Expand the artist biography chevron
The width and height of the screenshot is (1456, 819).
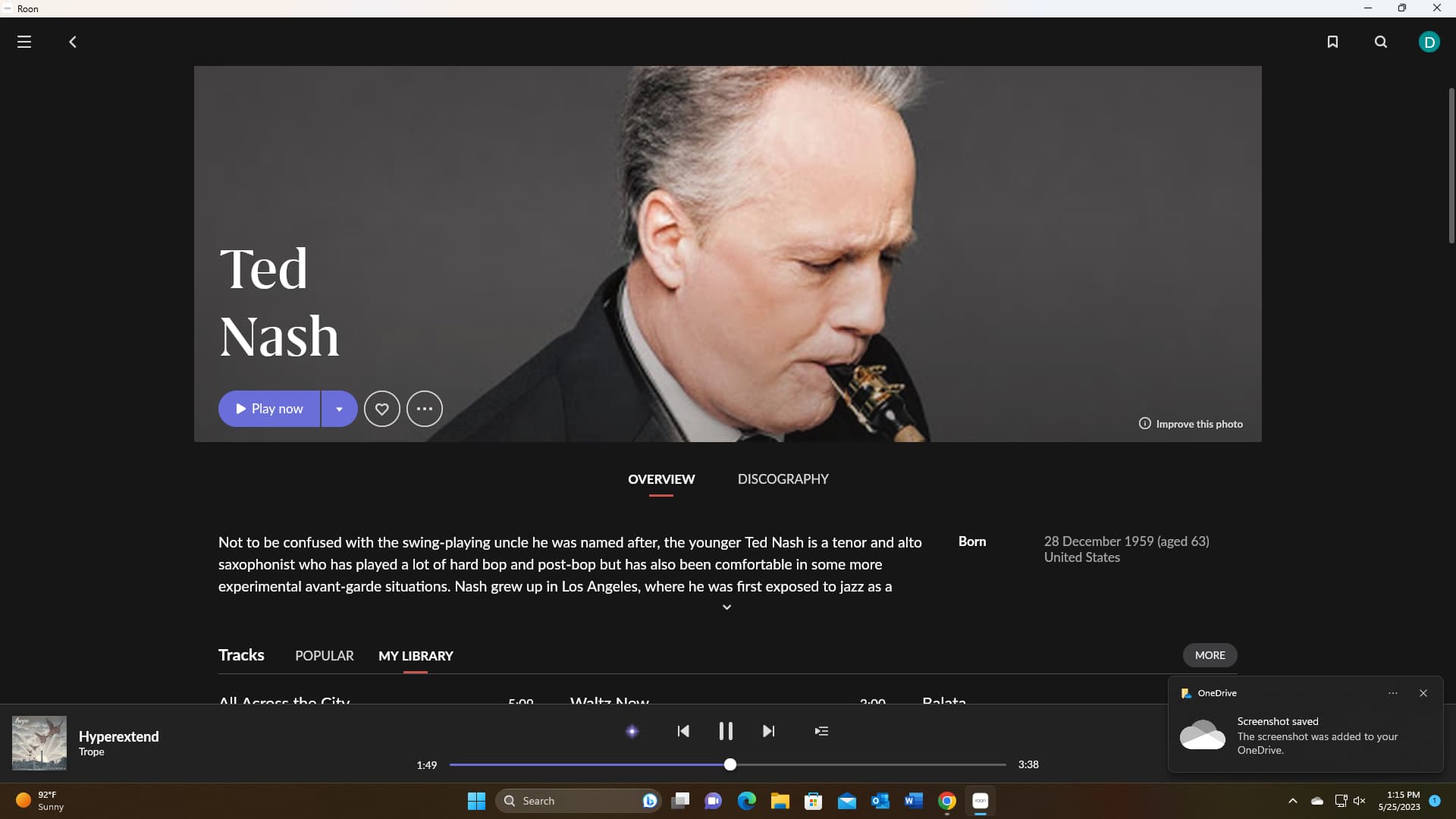point(726,607)
